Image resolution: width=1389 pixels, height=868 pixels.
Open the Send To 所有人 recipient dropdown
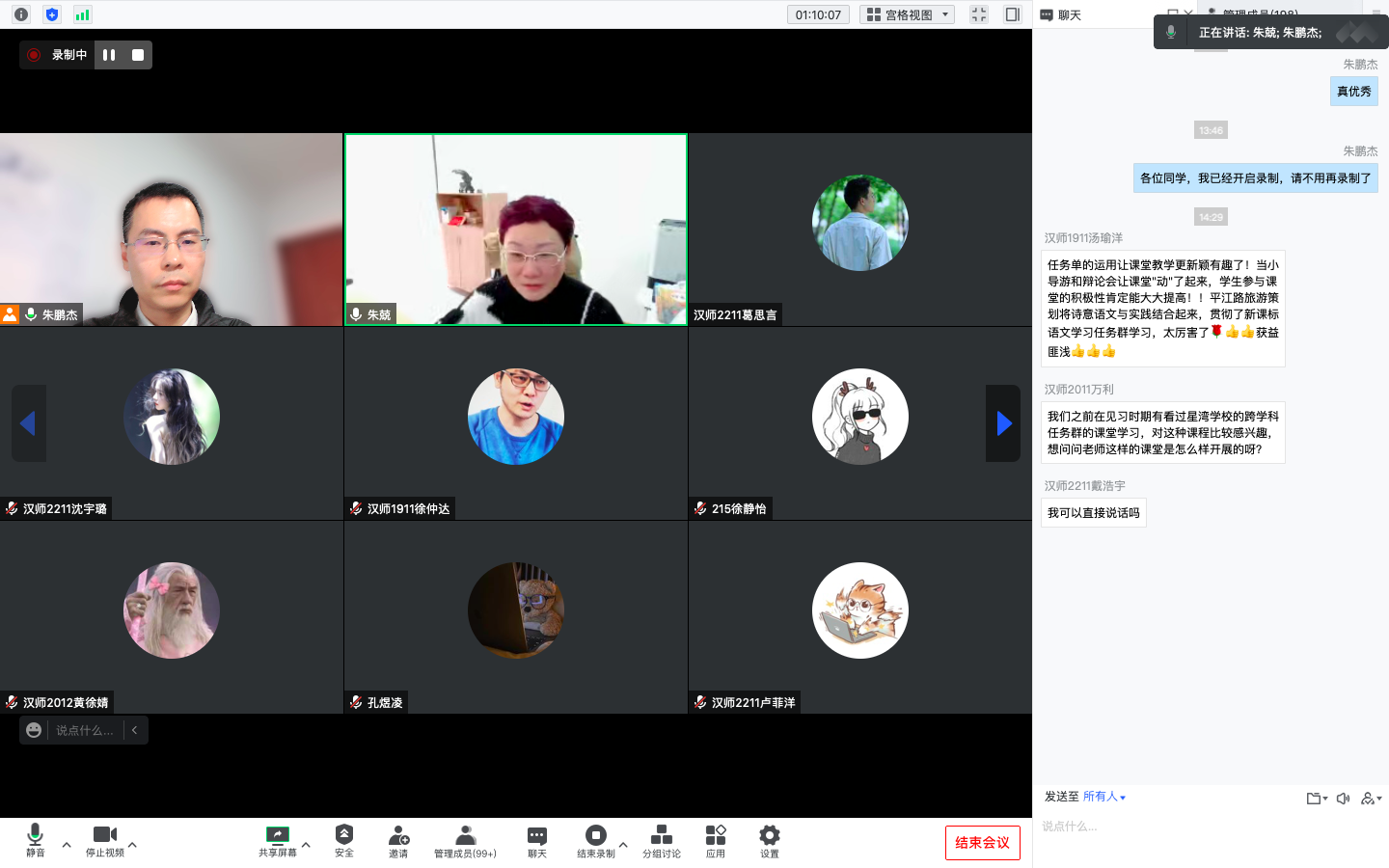(1103, 797)
